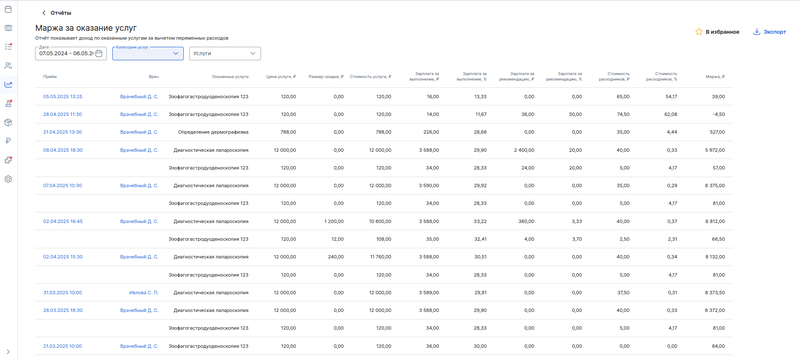Select the reports chart icon in sidebar
Screen dimensions: 800x360
point(8,85)
